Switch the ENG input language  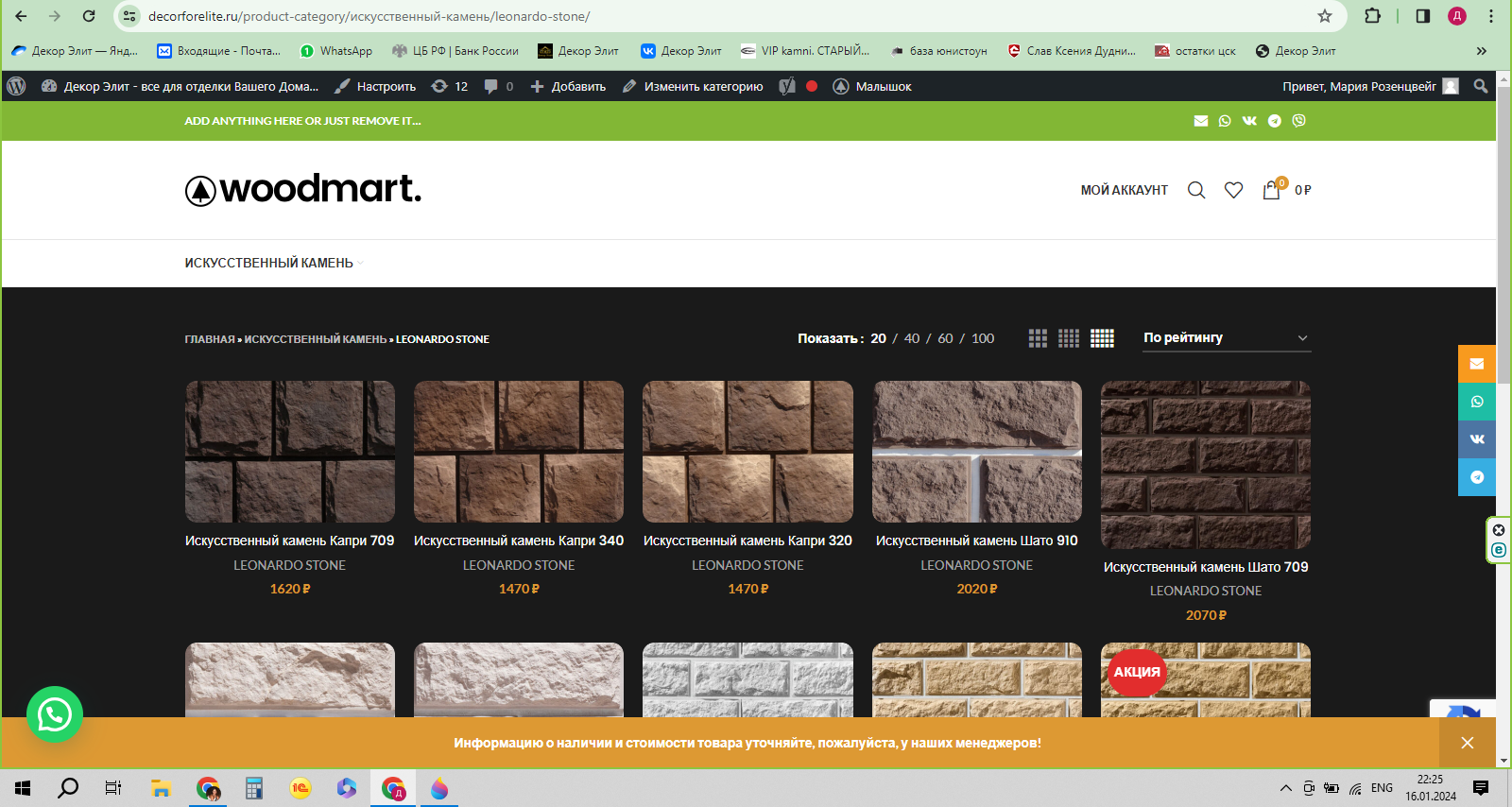coord(1382,788)
